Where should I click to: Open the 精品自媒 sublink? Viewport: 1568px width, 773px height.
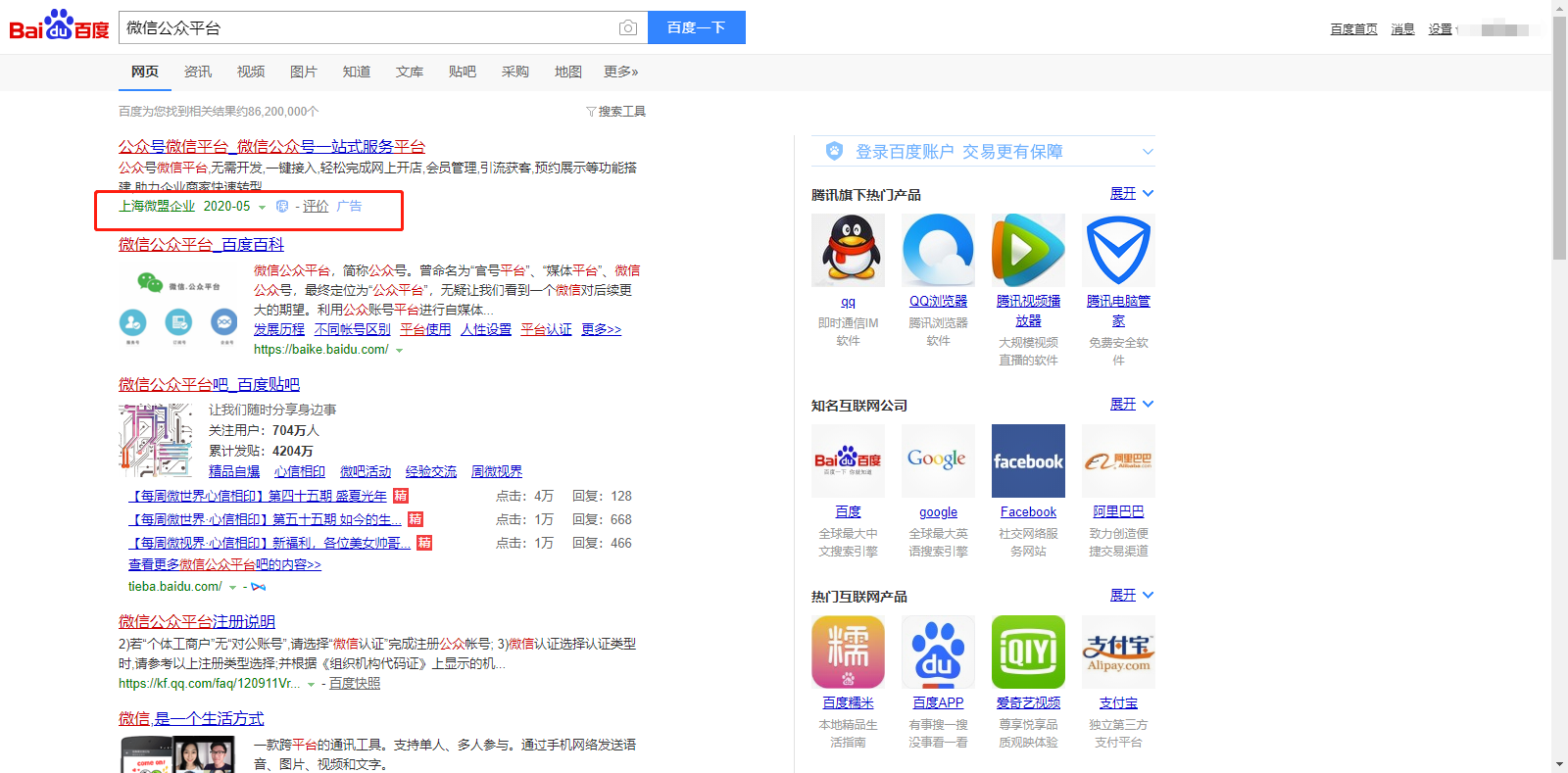(x=234, y=471)
